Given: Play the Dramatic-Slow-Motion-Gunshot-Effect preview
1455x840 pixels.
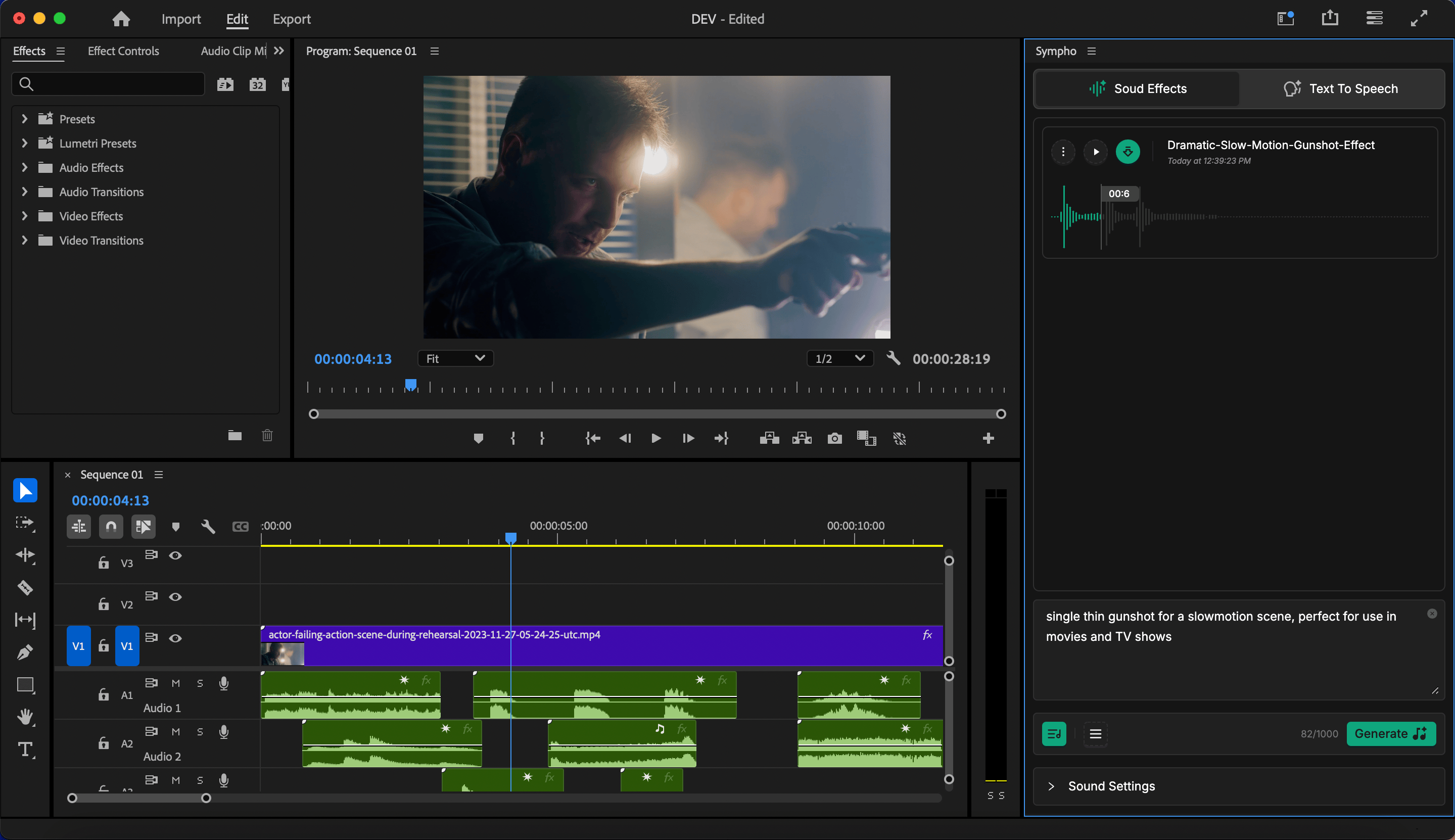Looking at the screenshot, I should tap(1096, 151).
